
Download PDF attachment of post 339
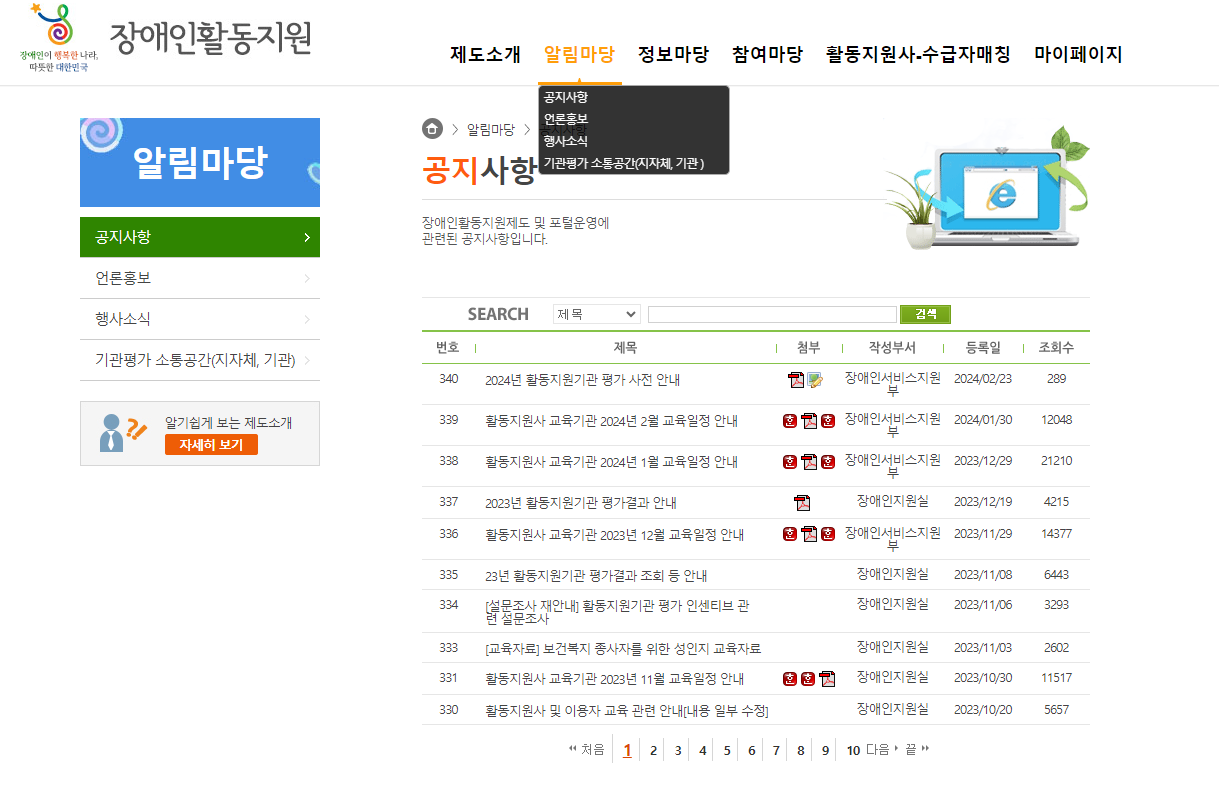(x=809, y=421)
